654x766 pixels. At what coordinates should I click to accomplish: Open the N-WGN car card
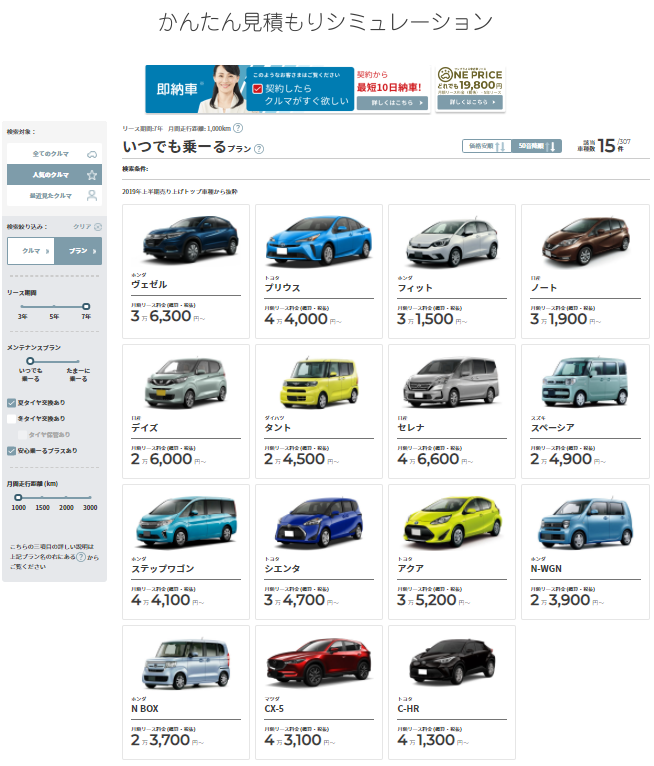(585, 552)
